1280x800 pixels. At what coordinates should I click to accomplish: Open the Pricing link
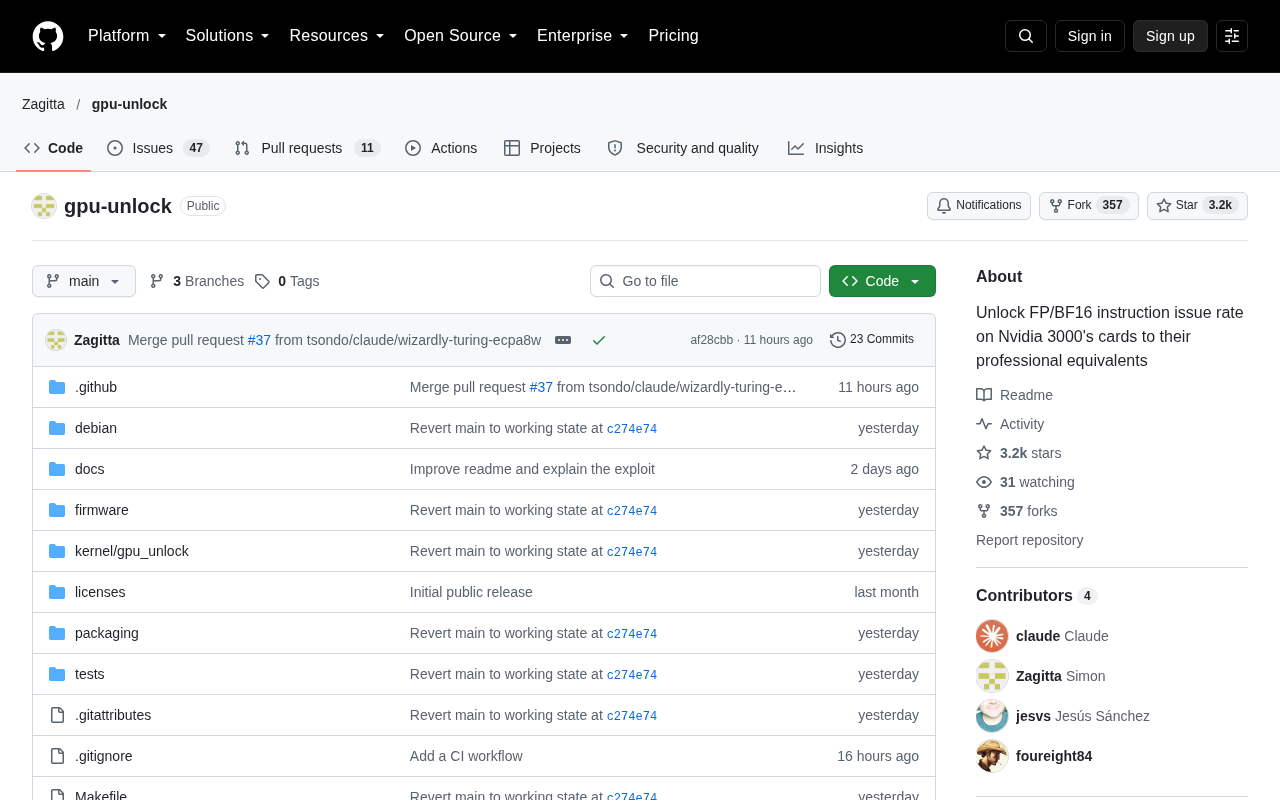[x=673, y=36]
